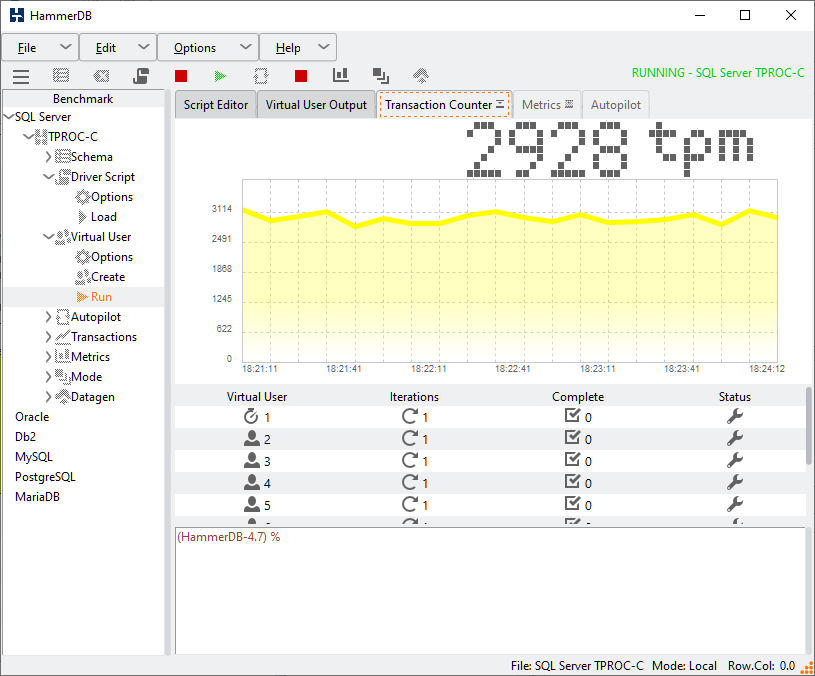Click into the HammerDB-4.7 console prompt
Viewport: 815px width, 676px height.
pos(490,591)
